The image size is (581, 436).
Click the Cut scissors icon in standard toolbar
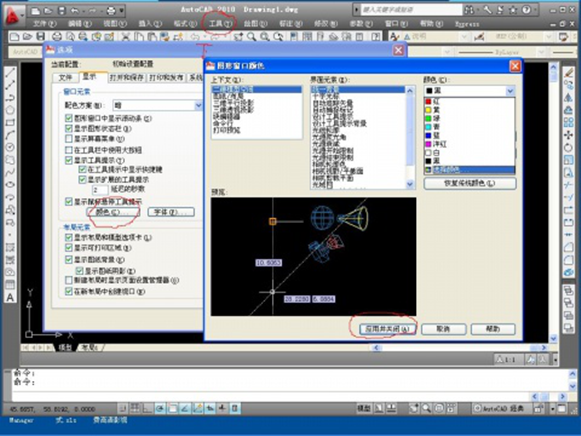click(126, 36)
